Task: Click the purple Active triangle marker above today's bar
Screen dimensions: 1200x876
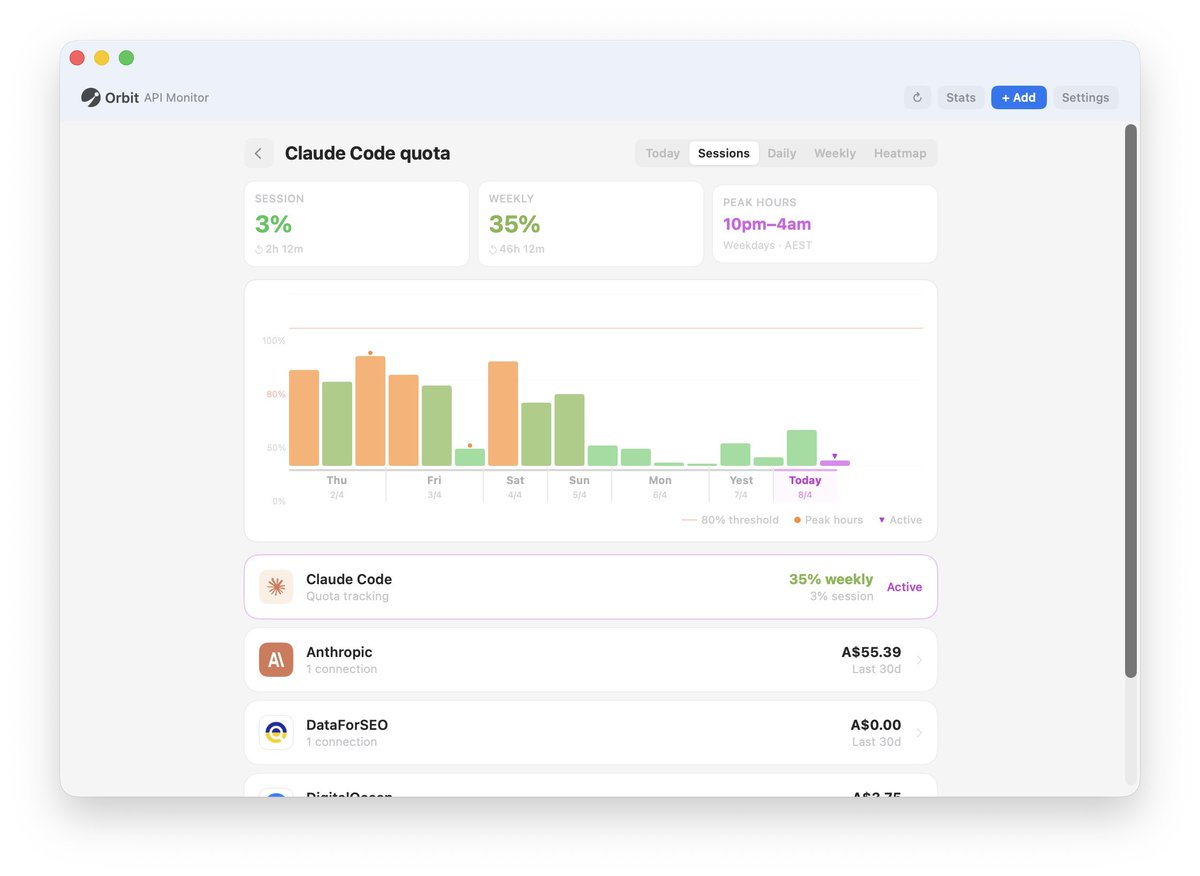Action: [x=835, y=456]
